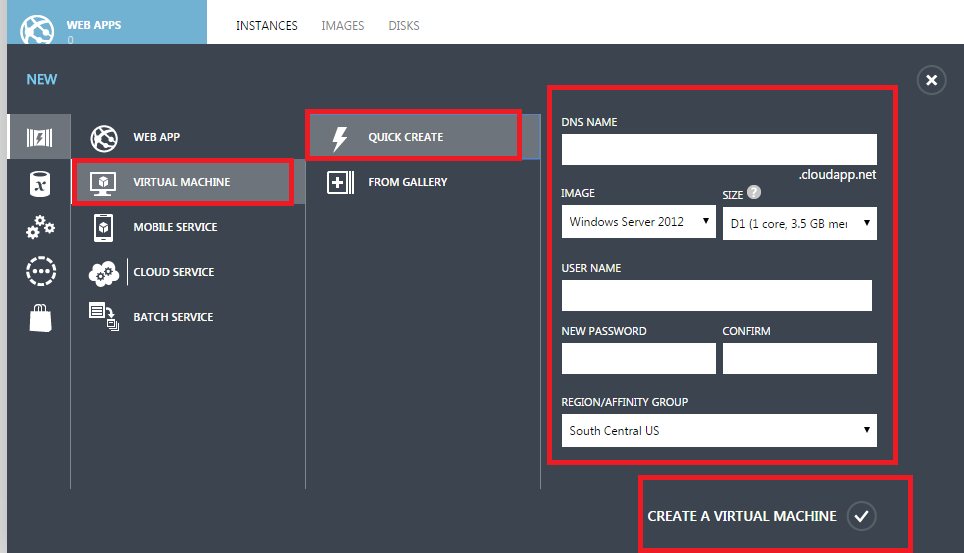Click the NEW heading text
This screenshot has height=553, width=964.
tap(42, 79)
